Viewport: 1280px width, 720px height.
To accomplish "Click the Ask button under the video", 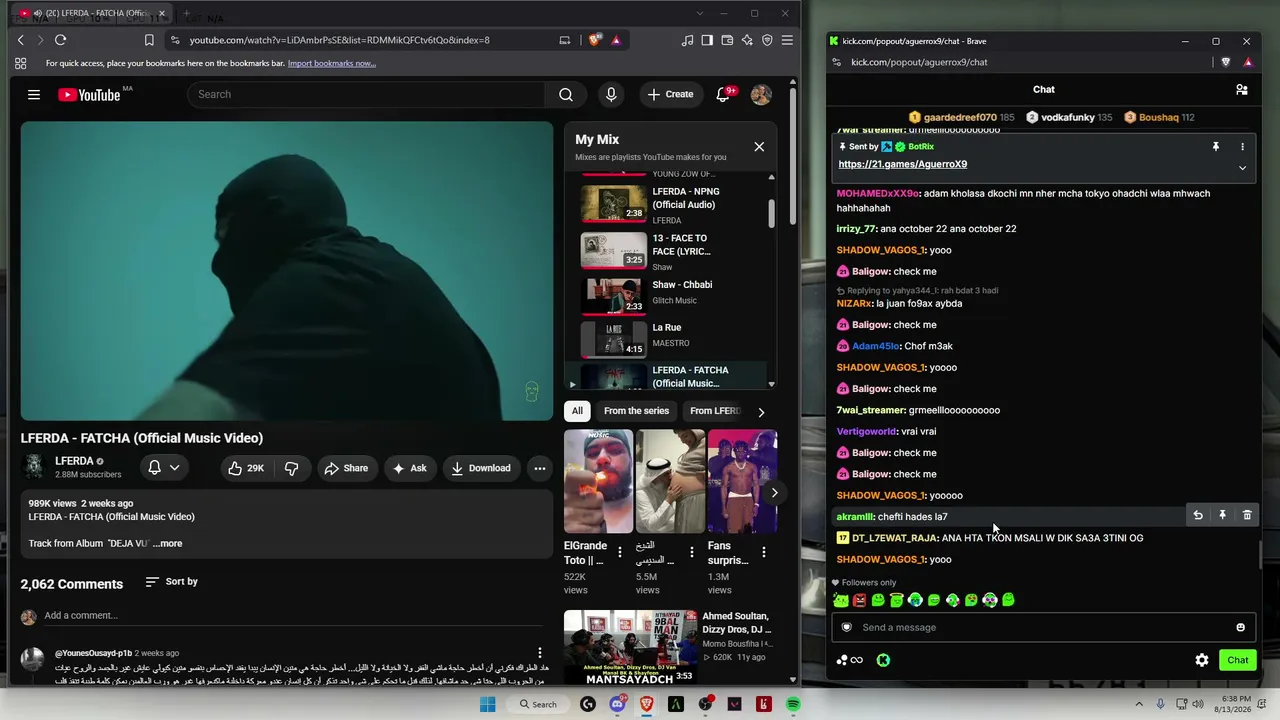I will click(x=409, y=468).
